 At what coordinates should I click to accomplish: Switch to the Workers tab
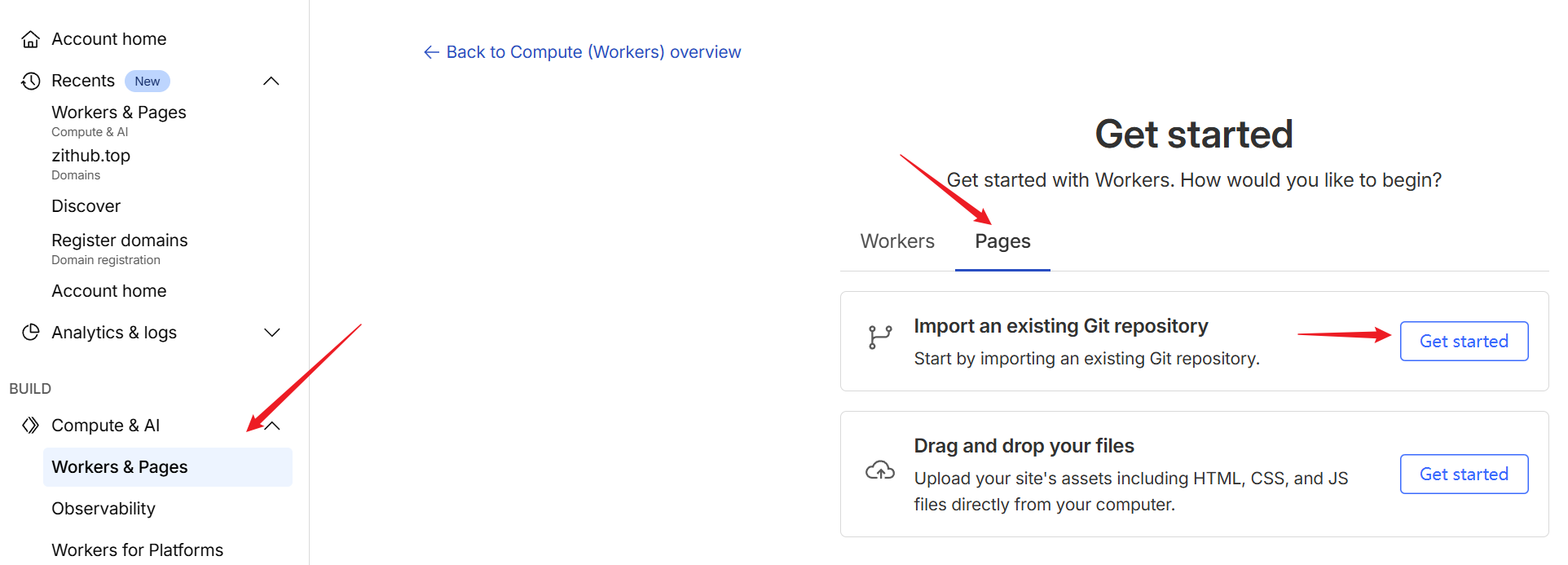click(x=897, y=241)
